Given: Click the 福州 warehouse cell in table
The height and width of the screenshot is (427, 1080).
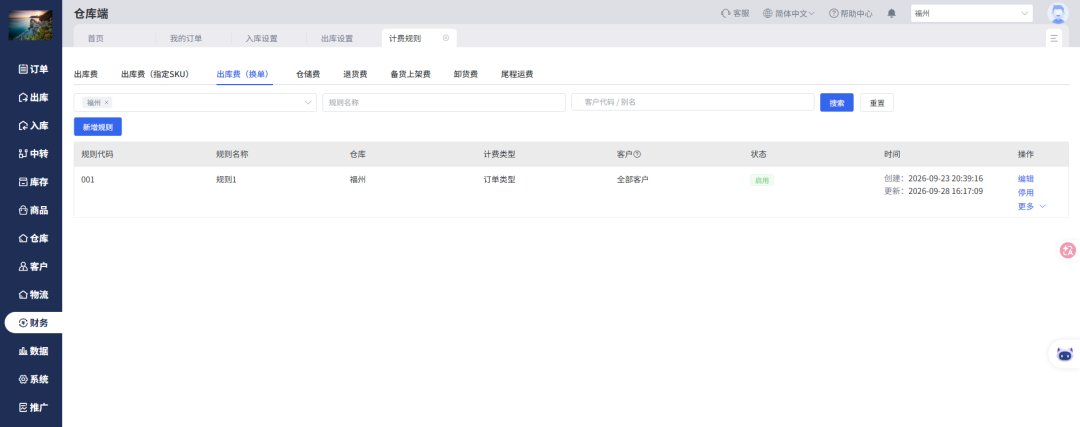Looking at the screenshot, I should pyautogui.click(x=357, y=180).
